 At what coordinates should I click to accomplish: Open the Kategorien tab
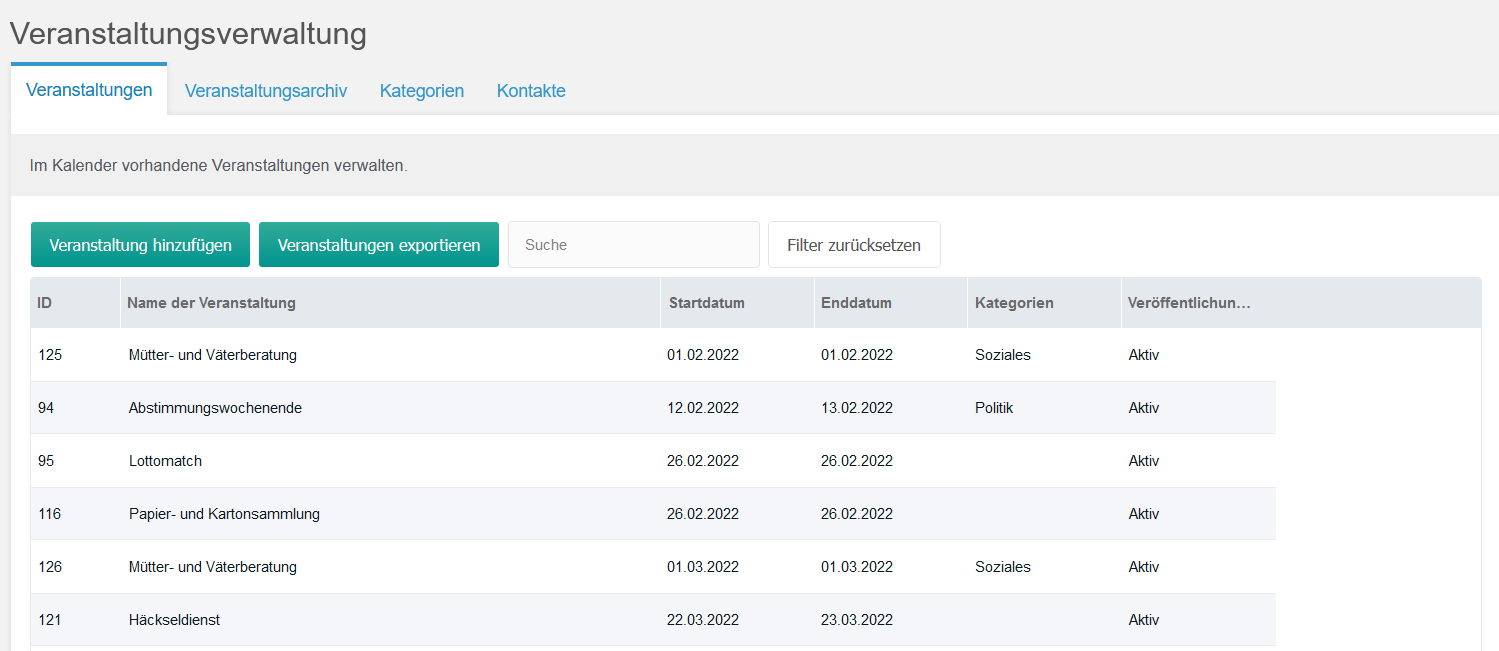(x=421, y=90)
